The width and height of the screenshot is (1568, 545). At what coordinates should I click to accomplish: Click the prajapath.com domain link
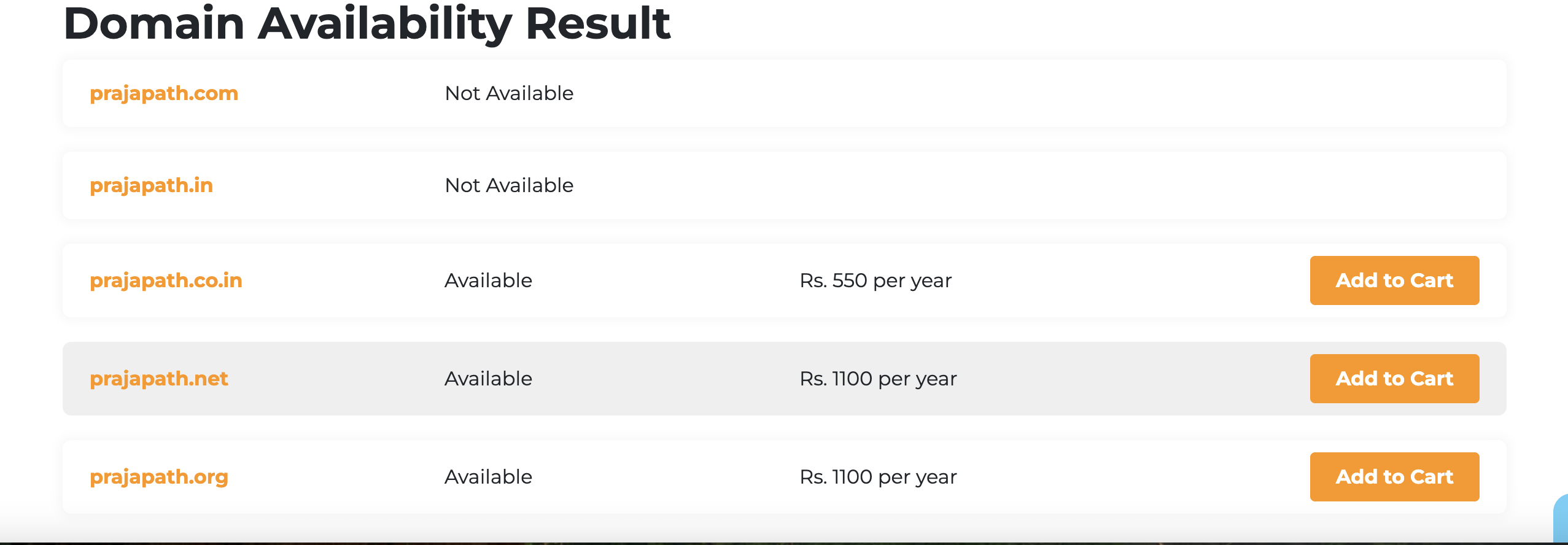coord(164,93)
